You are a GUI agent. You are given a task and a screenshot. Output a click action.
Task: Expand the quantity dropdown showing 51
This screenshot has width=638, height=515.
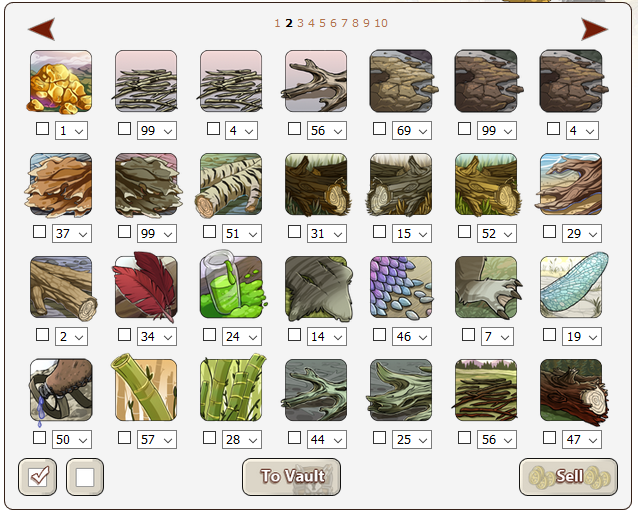coord(242,233)
